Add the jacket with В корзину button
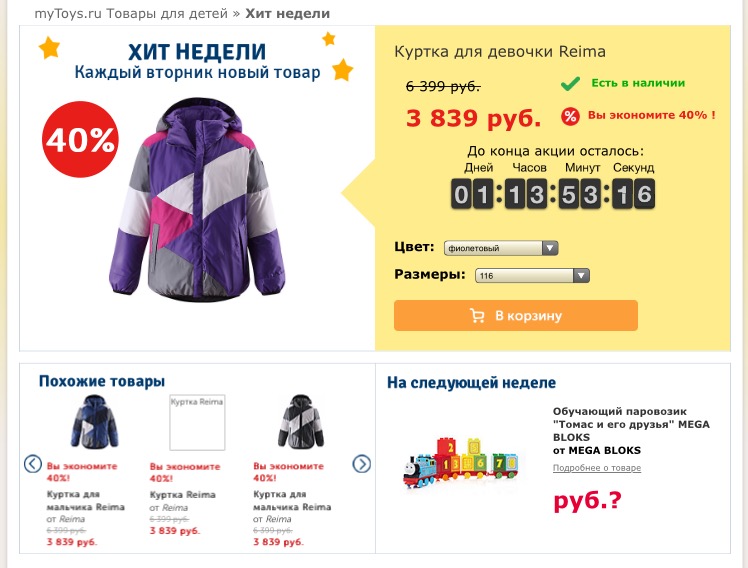This screenshot has width=748, height=568. [x=516, y=315]
